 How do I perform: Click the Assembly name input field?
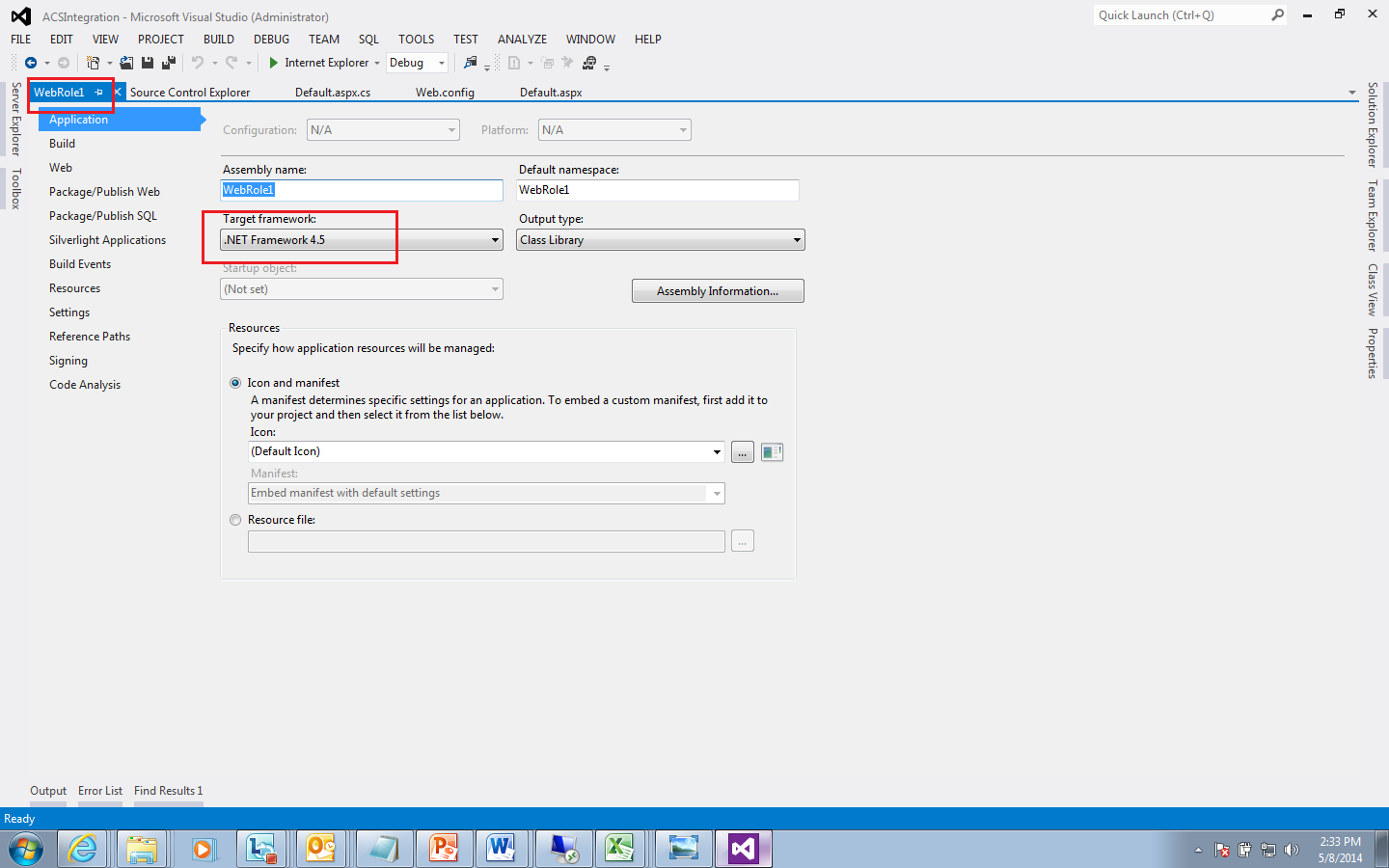click(362, 190)
